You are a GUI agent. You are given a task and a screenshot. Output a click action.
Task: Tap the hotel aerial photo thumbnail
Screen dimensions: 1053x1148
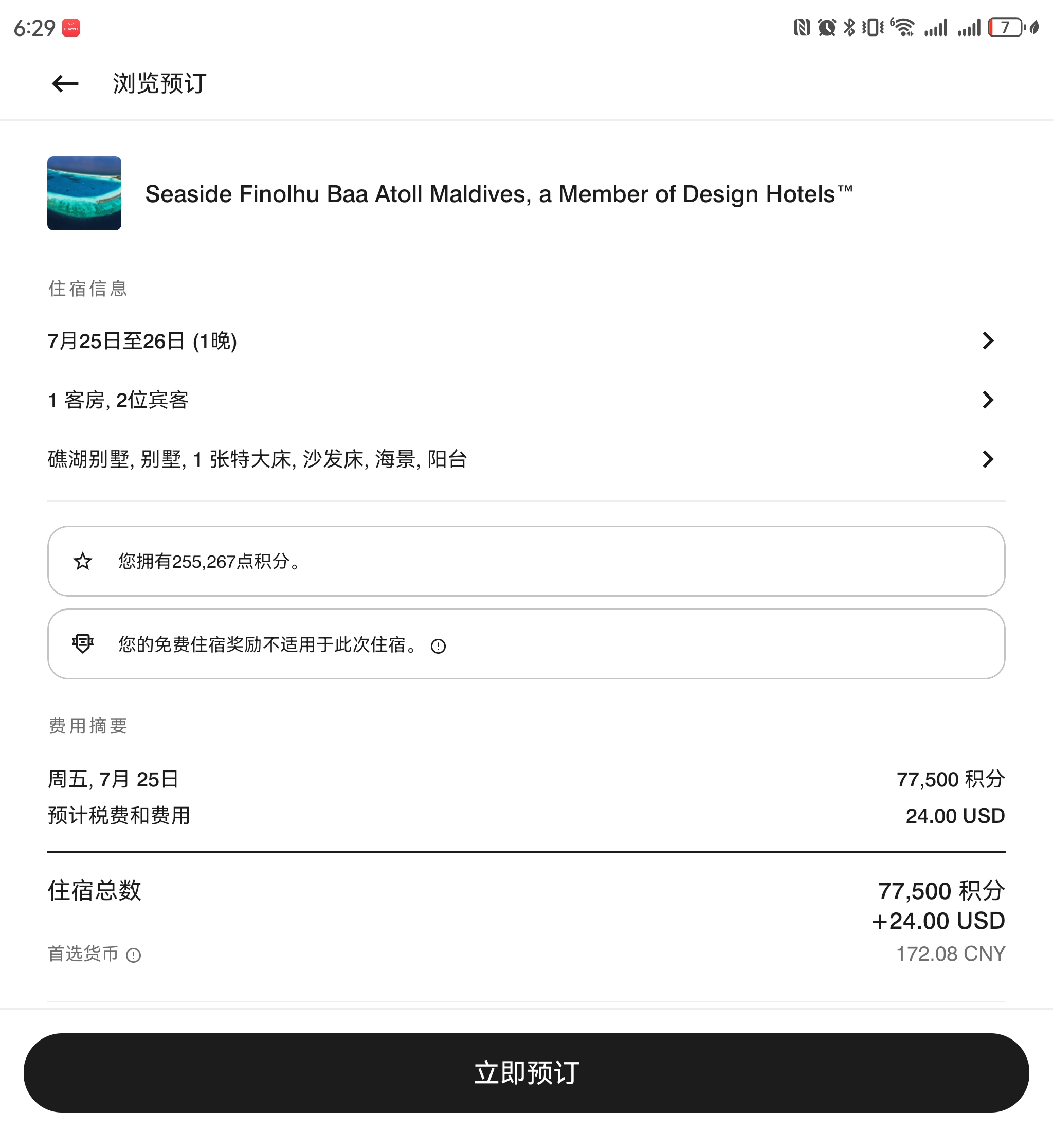[x=84, y=193]
